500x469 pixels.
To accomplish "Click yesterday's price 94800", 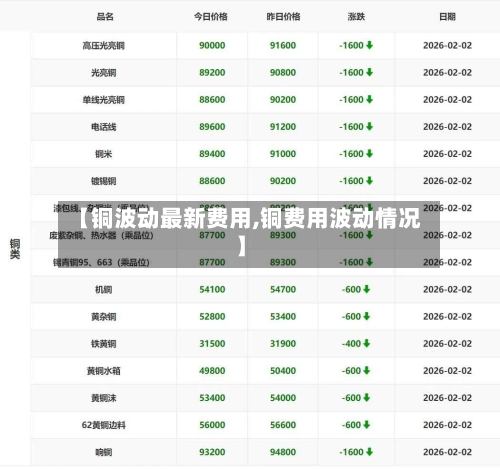I will pyautogui.click(x=283, y=452).
